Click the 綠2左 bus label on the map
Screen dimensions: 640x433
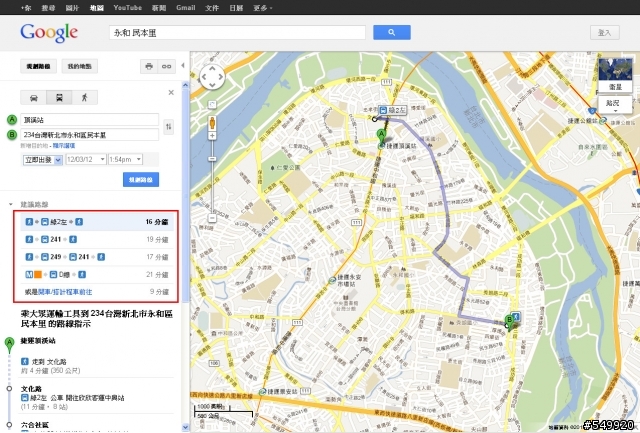click(x=393, y=111)
